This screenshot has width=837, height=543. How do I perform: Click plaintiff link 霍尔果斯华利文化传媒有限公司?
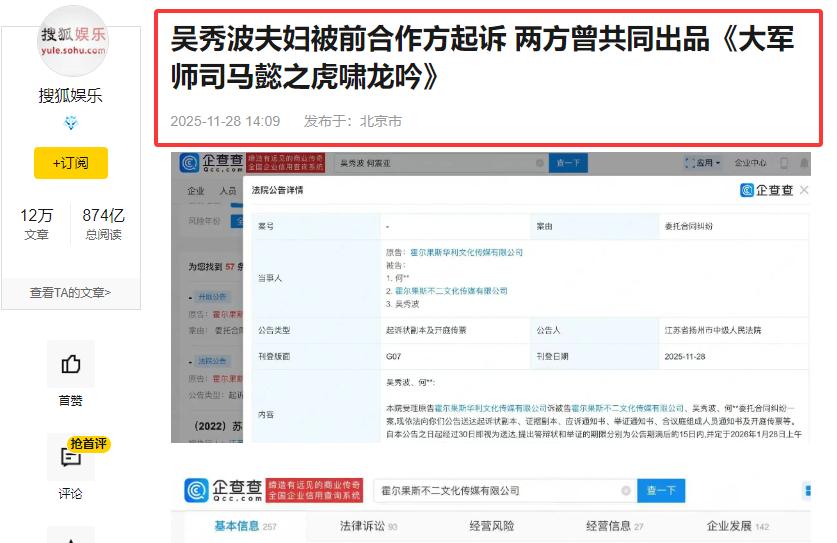coord(467,252)
